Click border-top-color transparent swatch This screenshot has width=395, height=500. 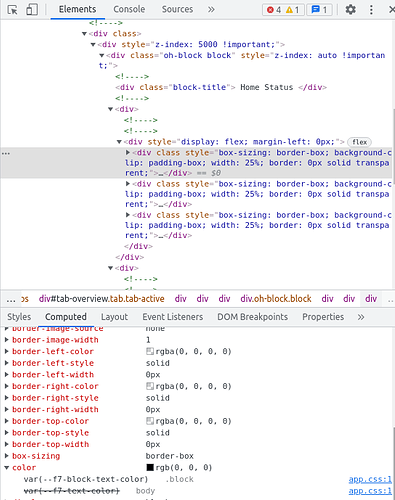[150, 421]
